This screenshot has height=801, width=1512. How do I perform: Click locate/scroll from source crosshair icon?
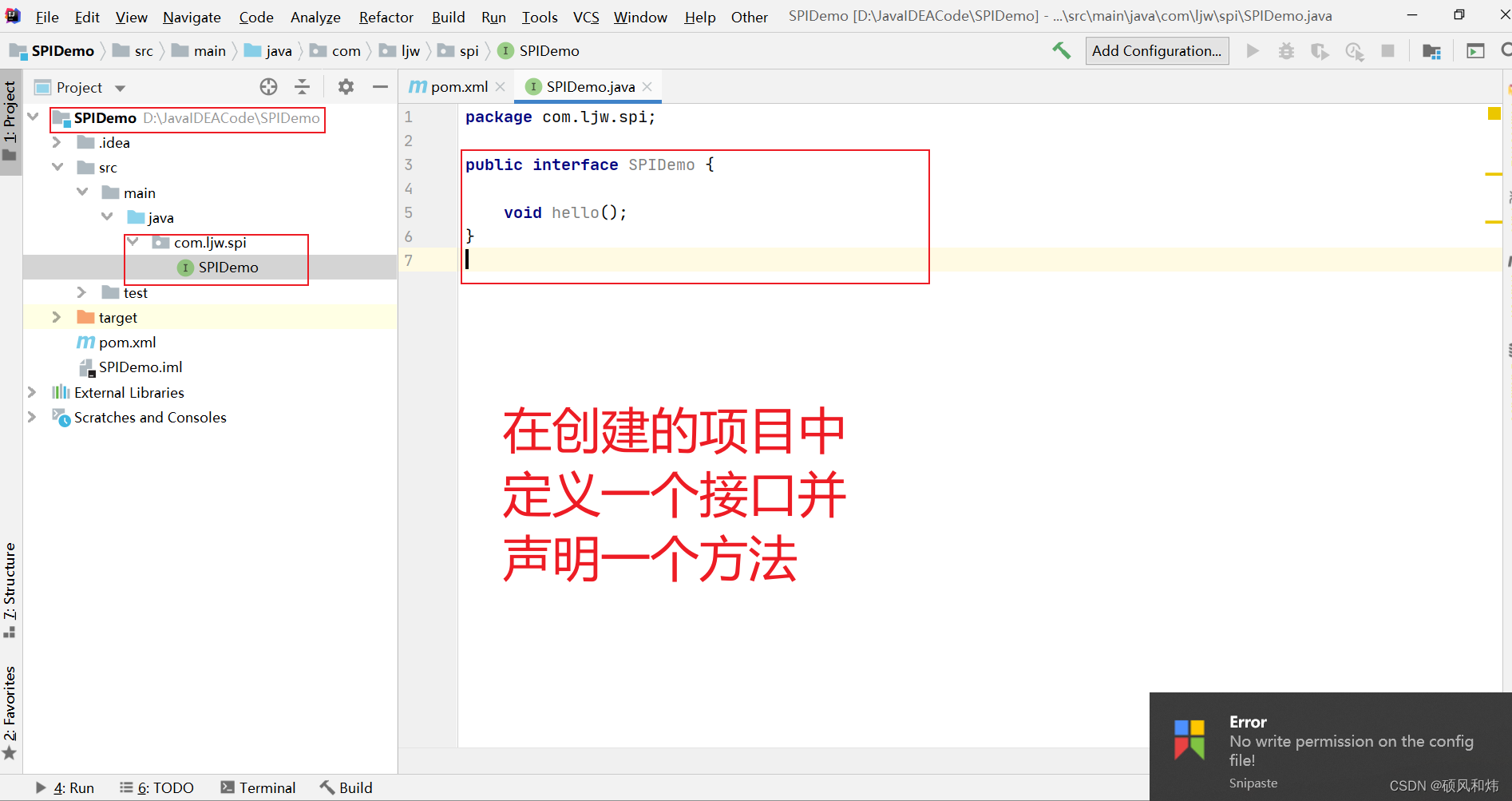pos(268,87)
